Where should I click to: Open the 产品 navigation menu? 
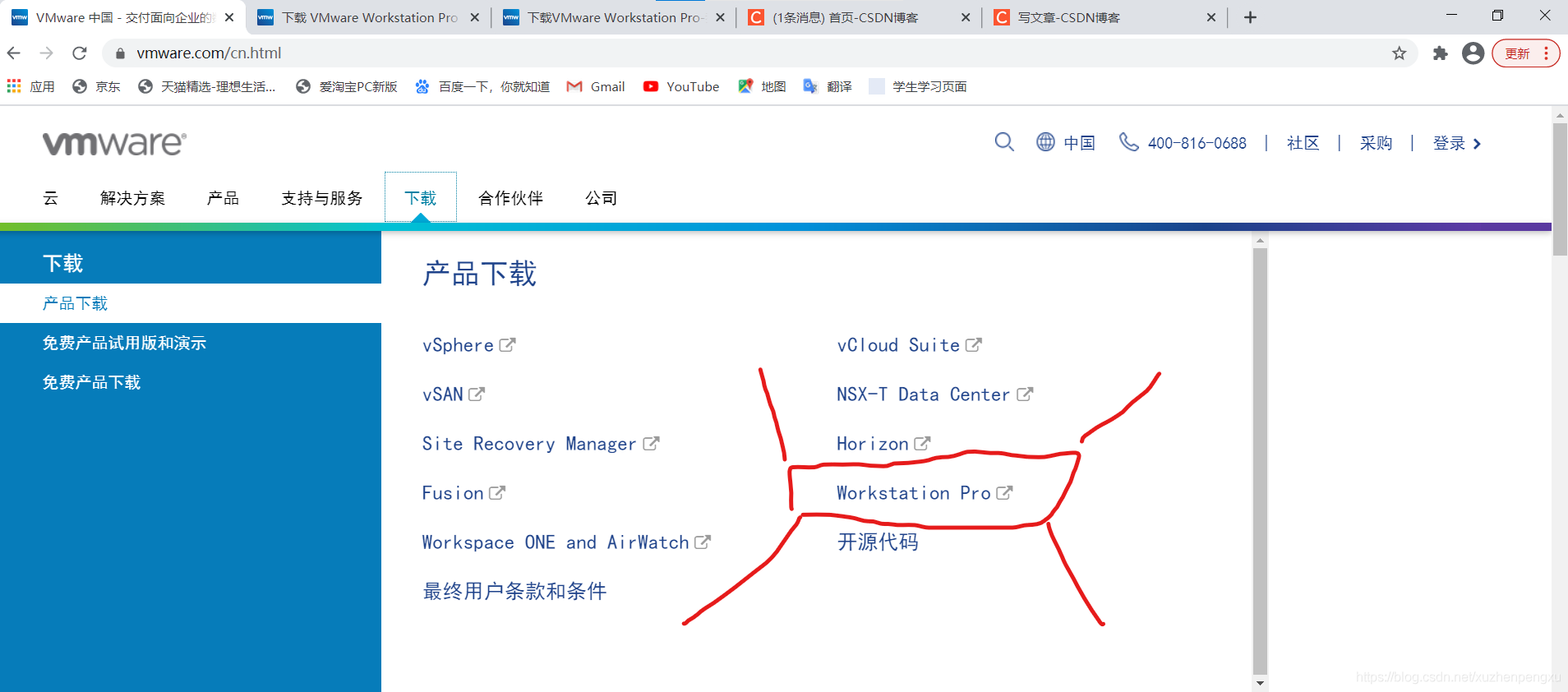pos(223,198)
